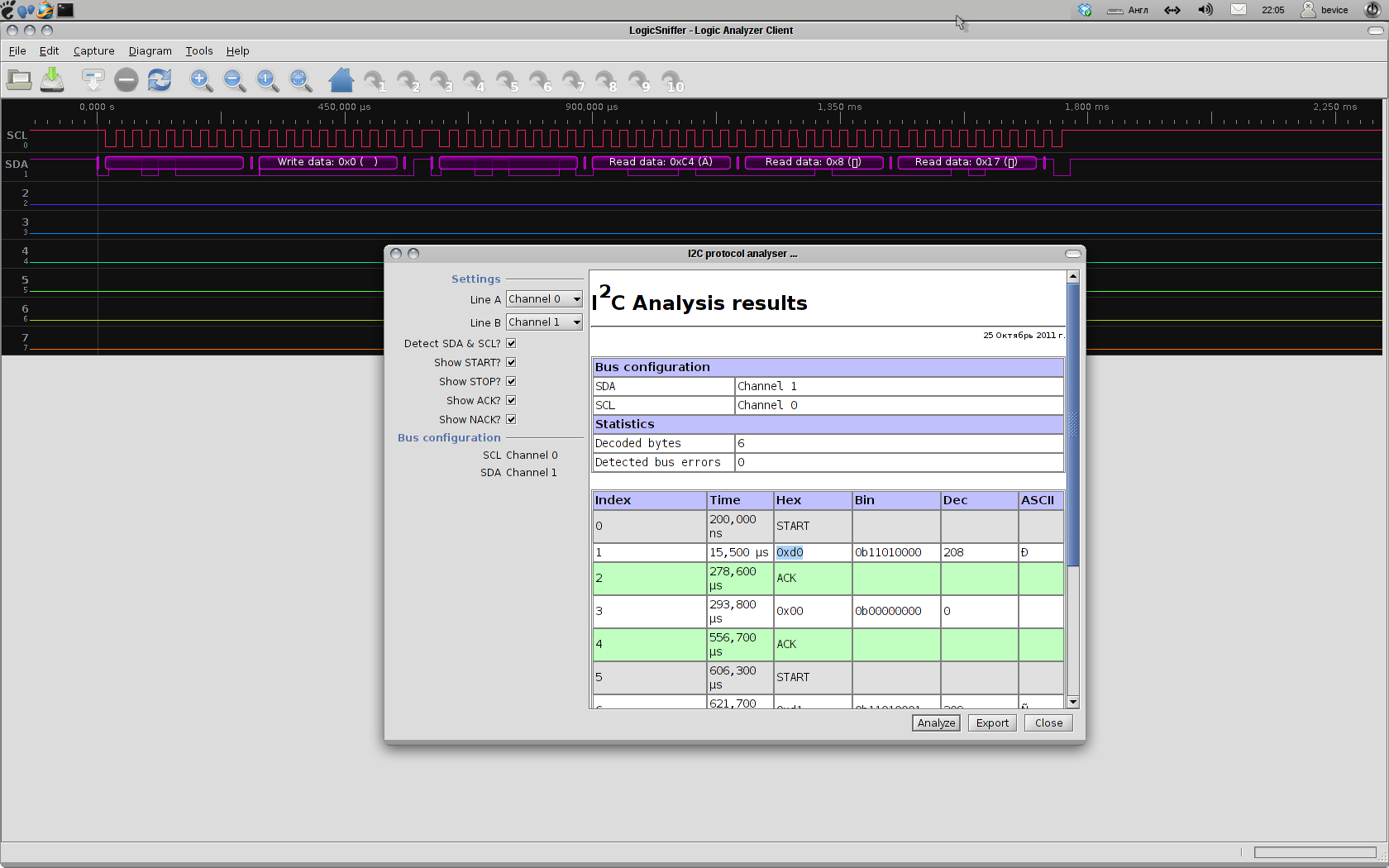This screenshot has height=868, width=1389.
Task: Click the Stop capture toolbar icon
Action: [x=126, y=80]
